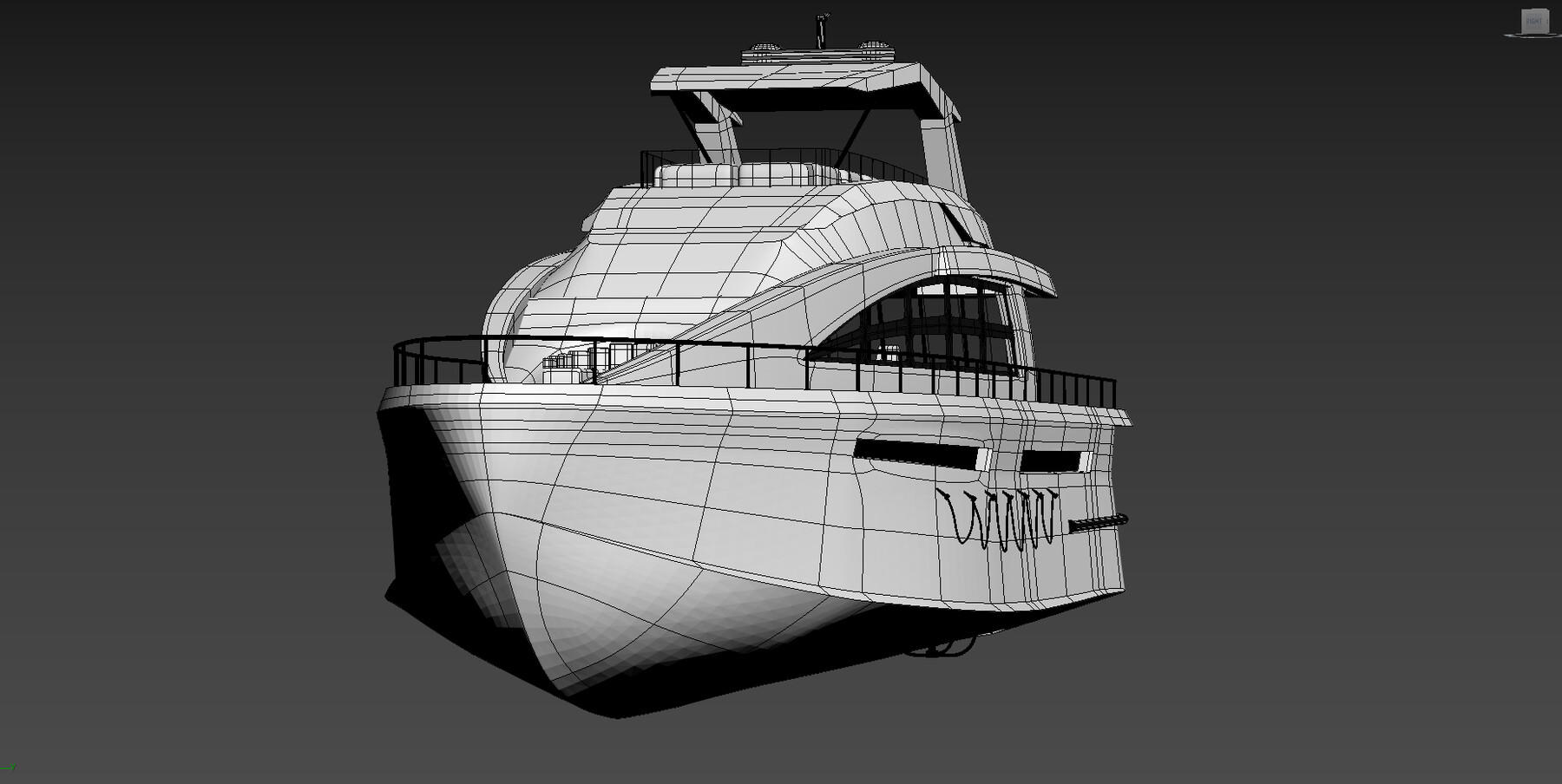The width and height of the screenshot is (1562, 784).
Task: Click the left edge of the ViewCube
Action: point(1521,22)
